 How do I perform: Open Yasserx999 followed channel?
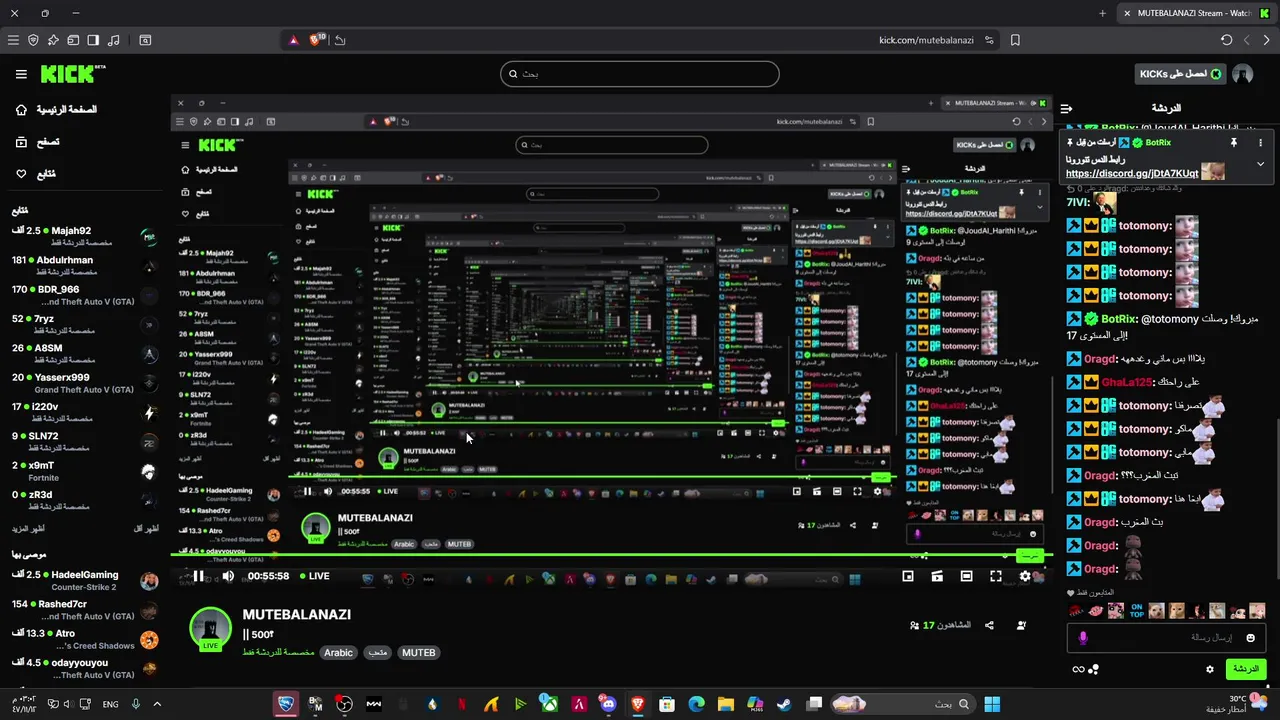(x=85, y=383)
